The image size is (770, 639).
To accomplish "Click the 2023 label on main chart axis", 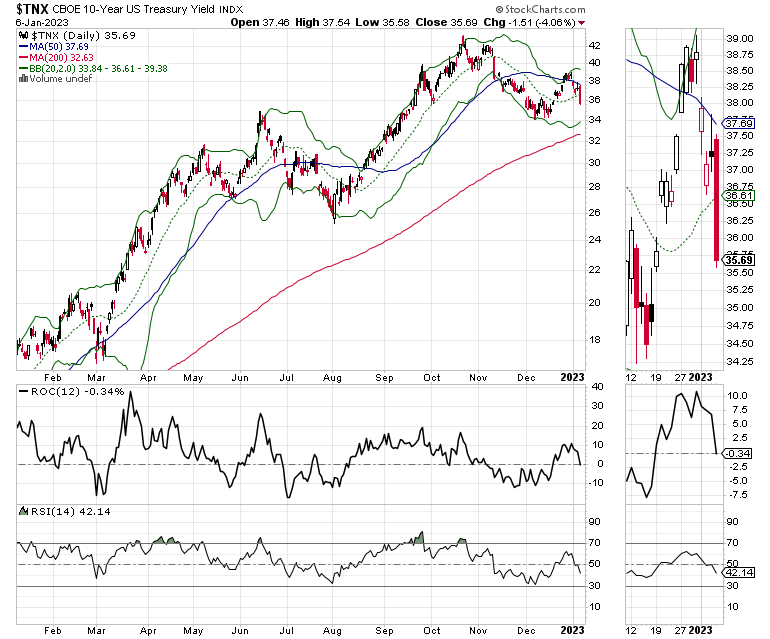I will click(572, 377).
